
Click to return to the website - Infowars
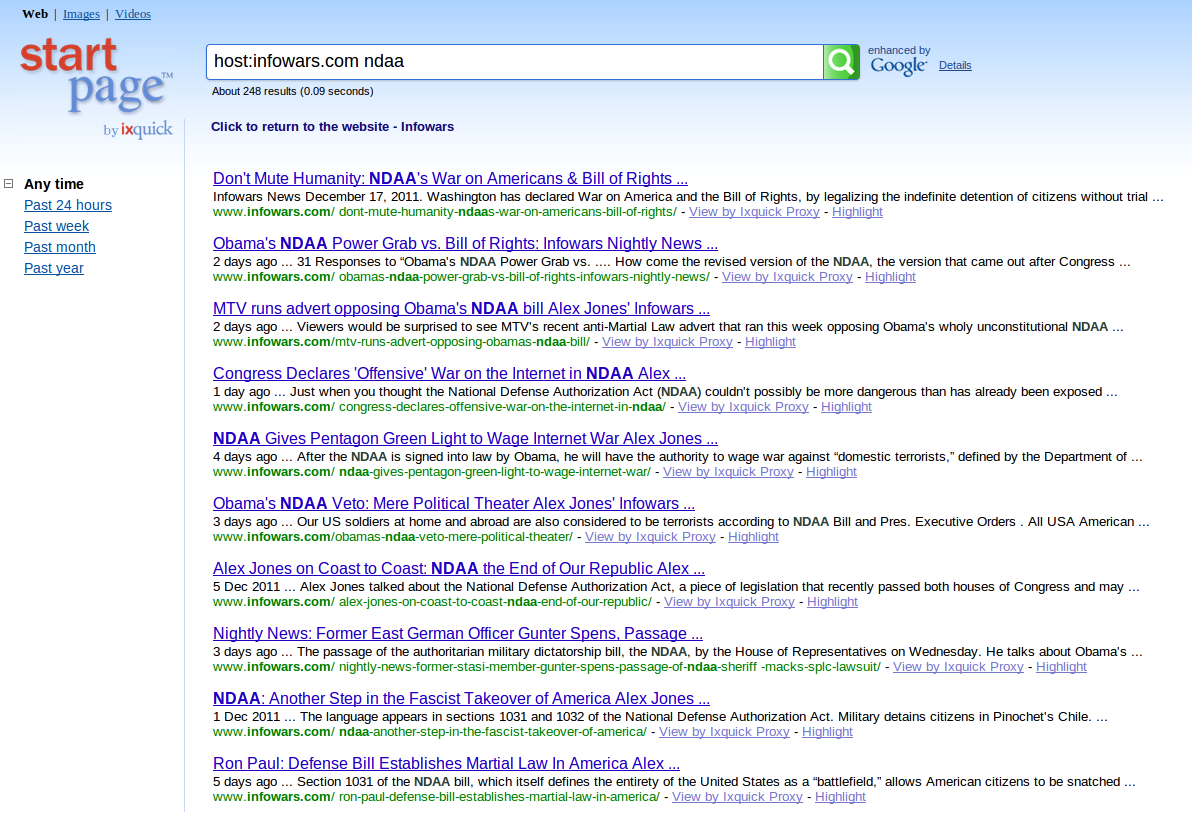(x=332, y=127)
